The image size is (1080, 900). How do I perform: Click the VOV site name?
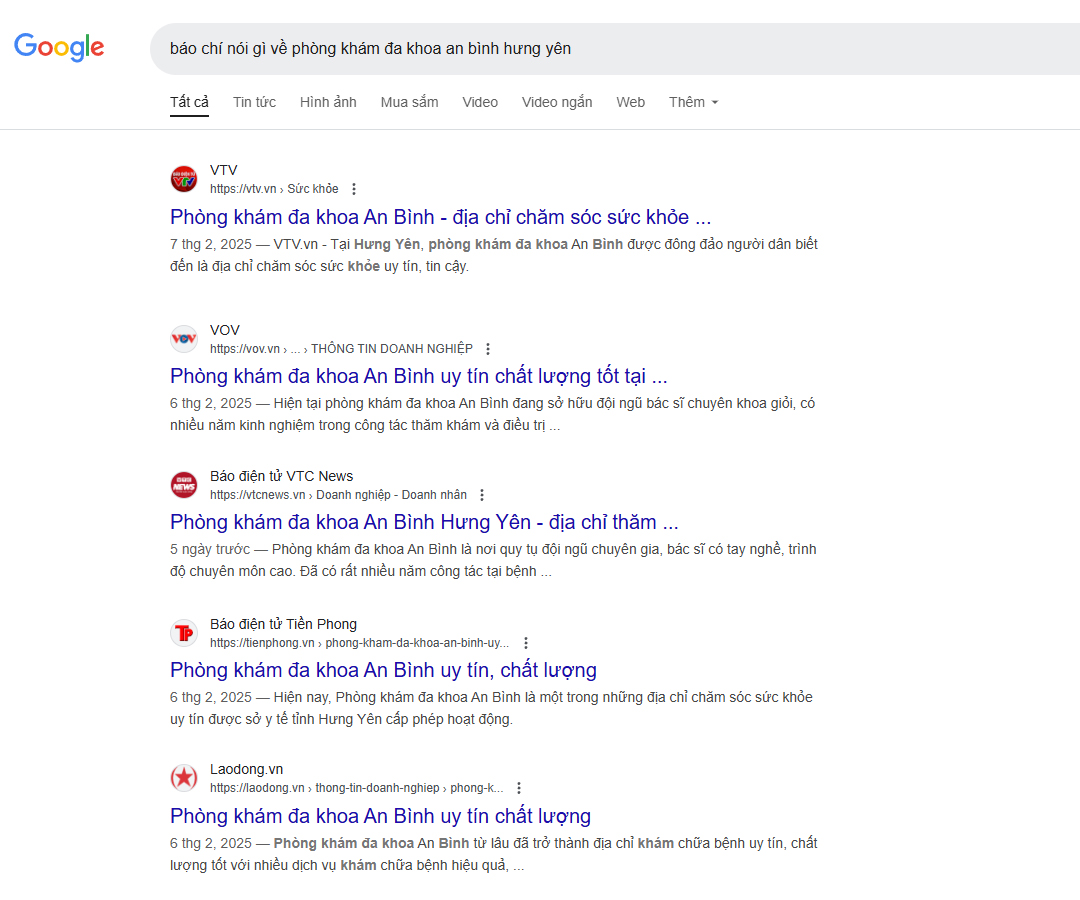pos(225,330)
